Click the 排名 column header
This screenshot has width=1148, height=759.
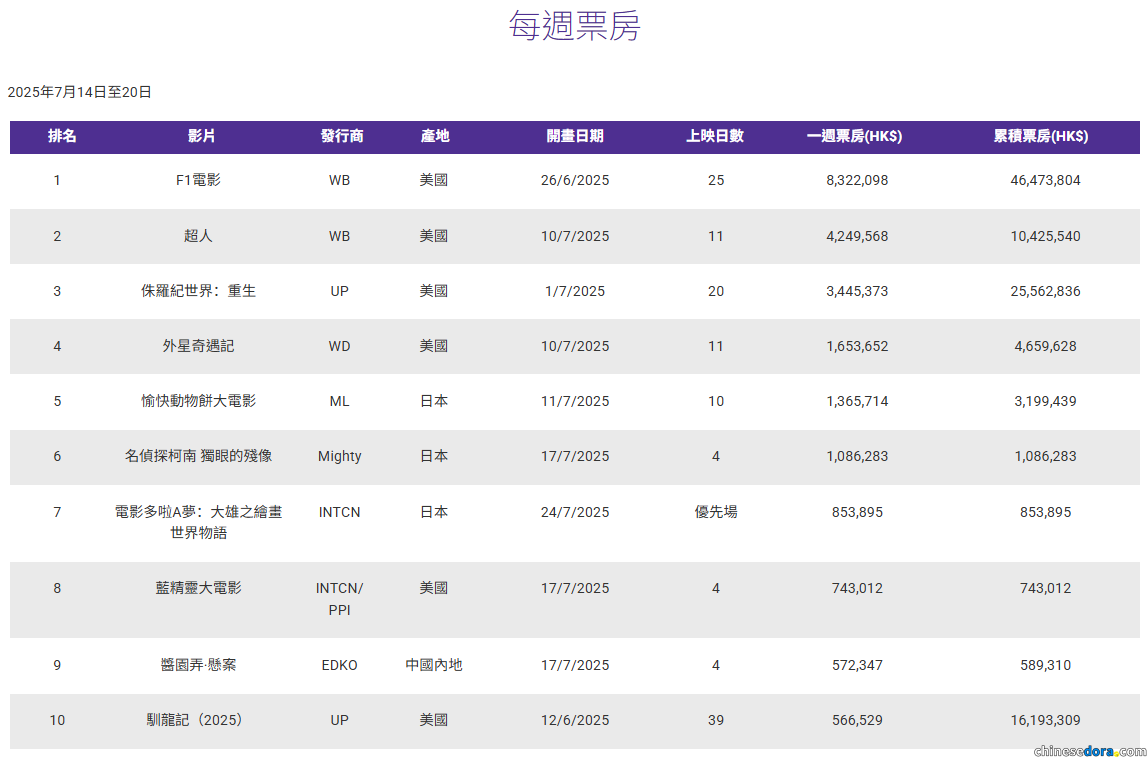[x=62, y=136]
